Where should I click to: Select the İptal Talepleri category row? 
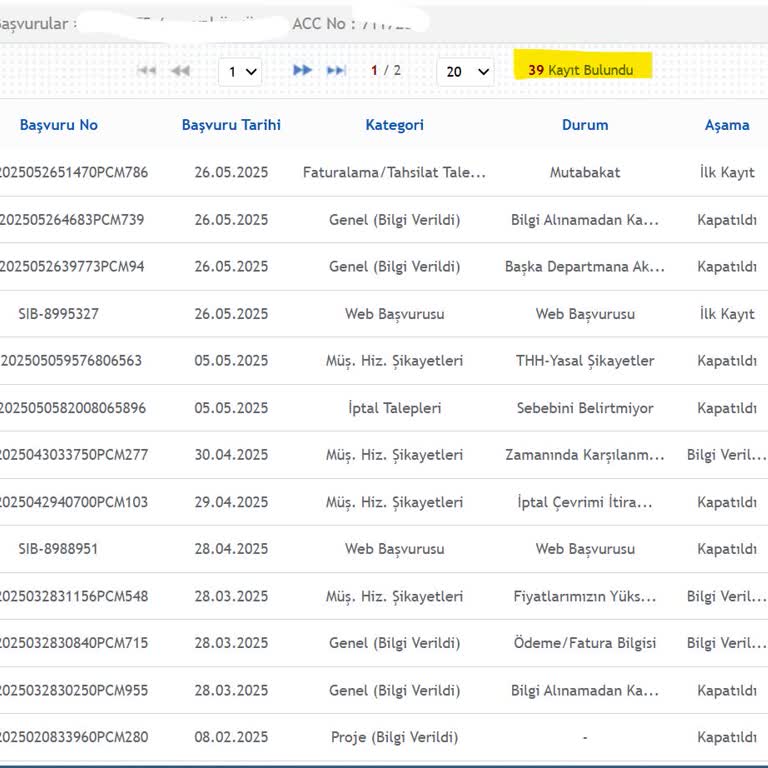pyautogui.click(x=394, y=408)
